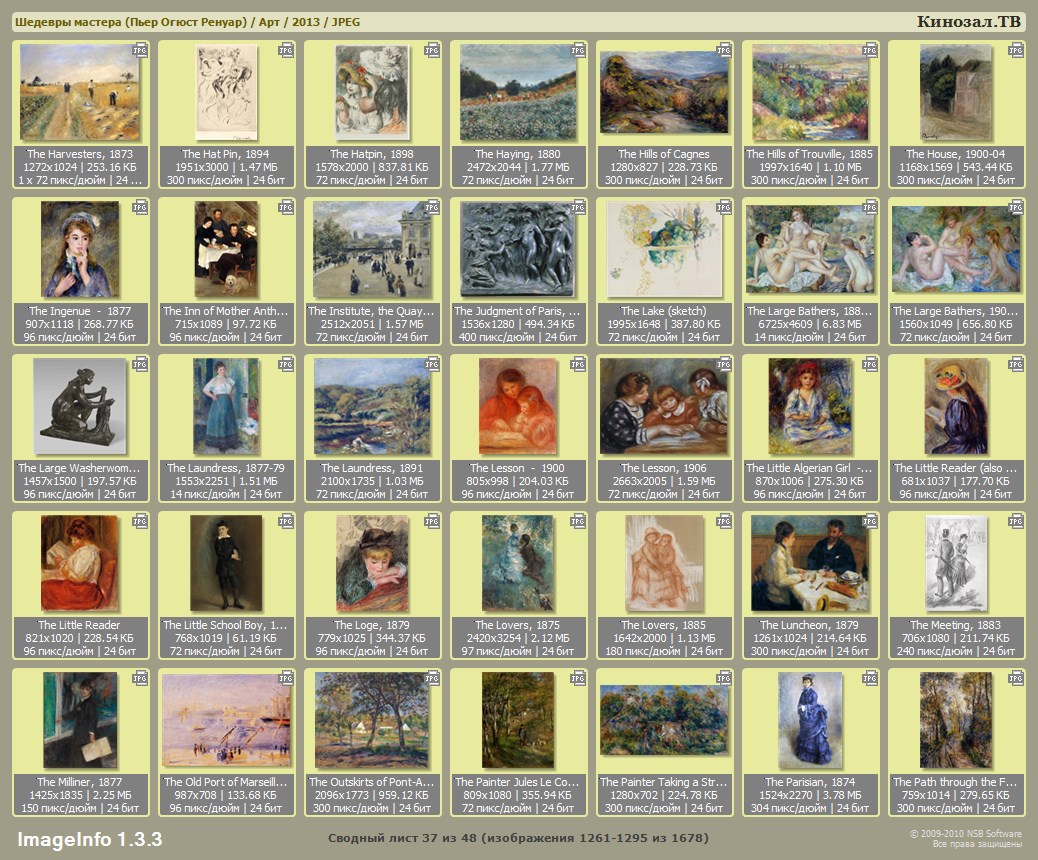Click the JPG badge on The Hills of Trouville

(x=870, y=50)
